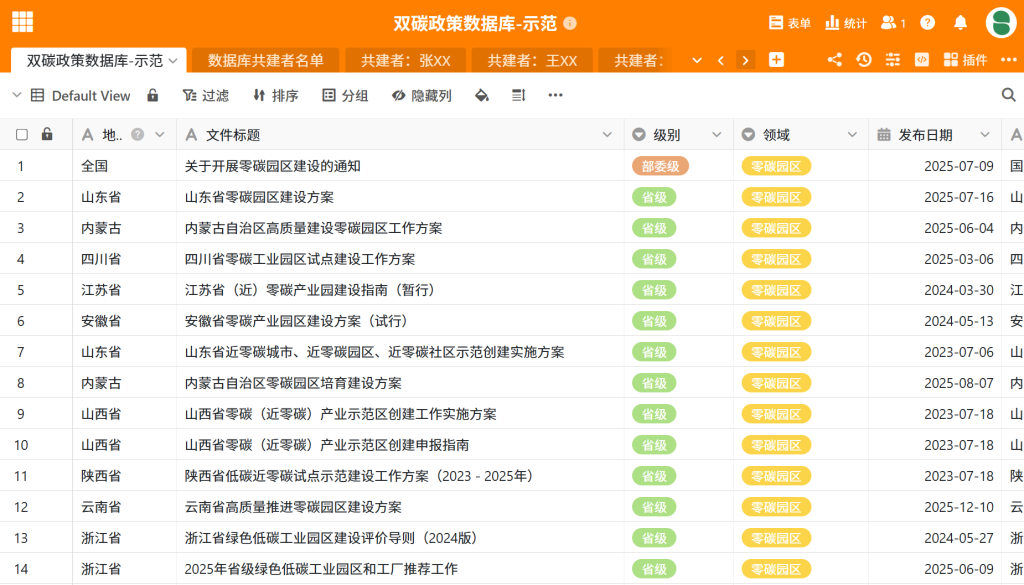Click the API code icon near 插件
Image resolution: width=1024 pixels, height=585 pixels.
point(921,60)
